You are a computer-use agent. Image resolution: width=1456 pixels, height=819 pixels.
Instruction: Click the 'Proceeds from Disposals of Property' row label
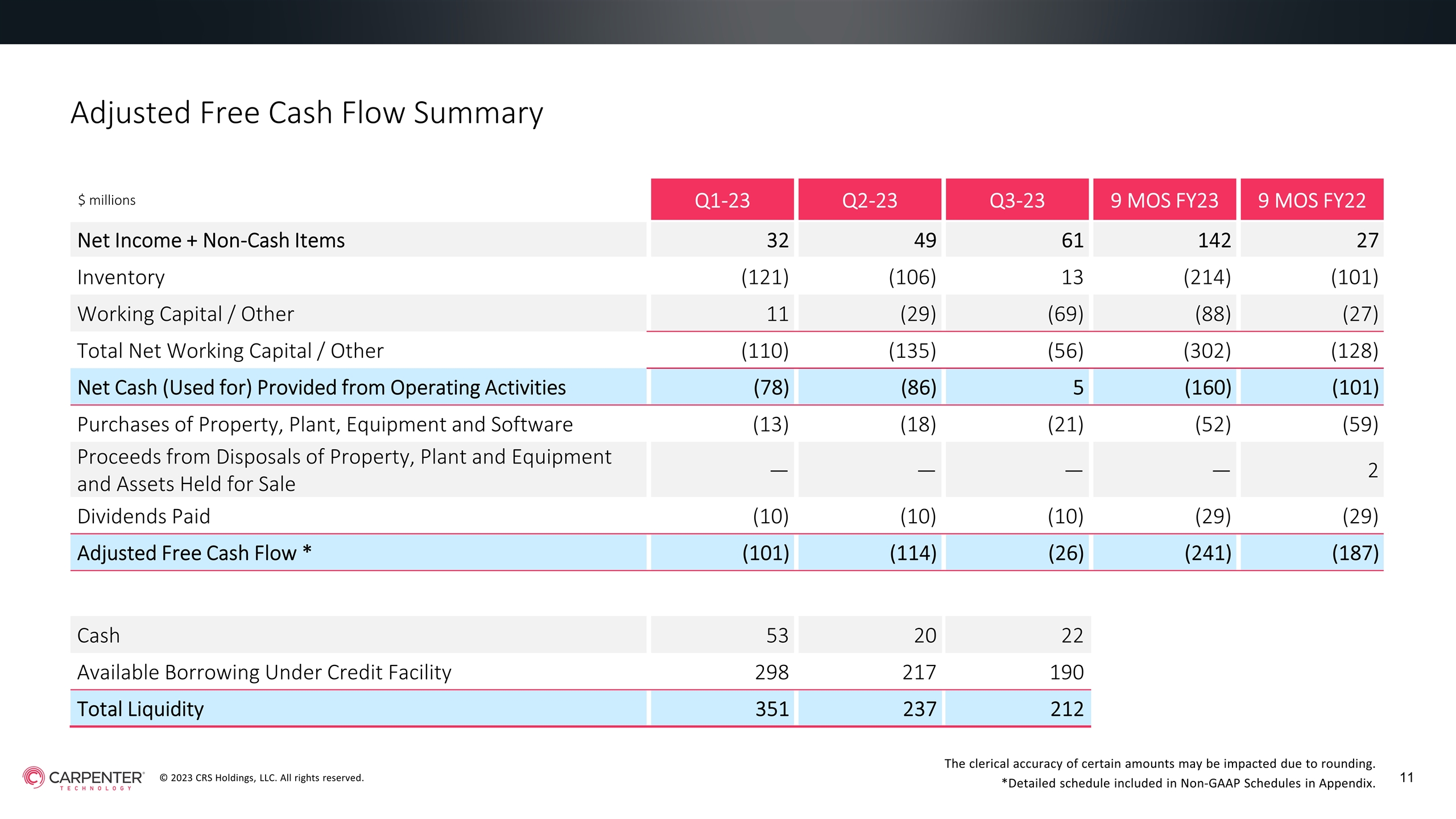(x=344, y=470)
